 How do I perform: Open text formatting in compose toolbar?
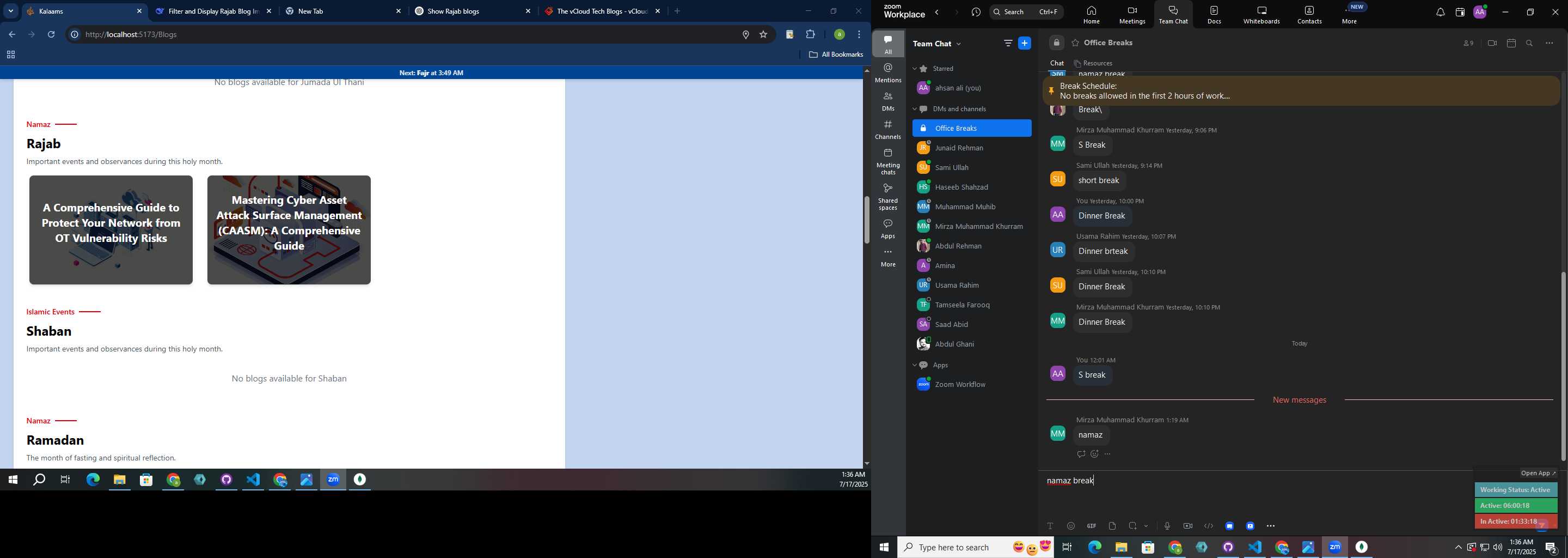click(1050, 526)
